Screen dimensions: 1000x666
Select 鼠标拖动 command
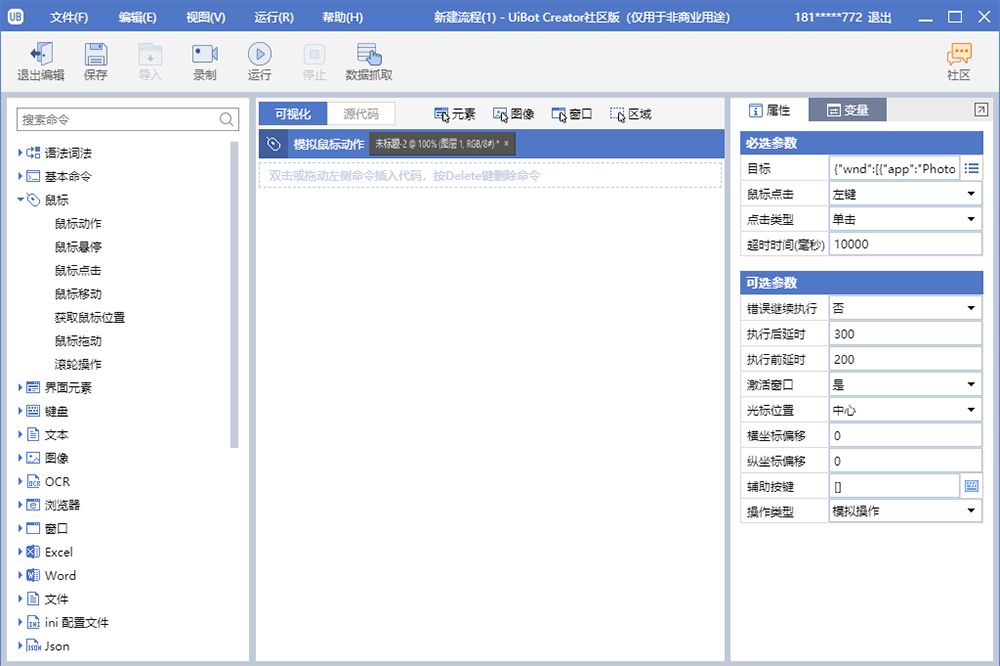pyautogui.click(x=78, y=341)
